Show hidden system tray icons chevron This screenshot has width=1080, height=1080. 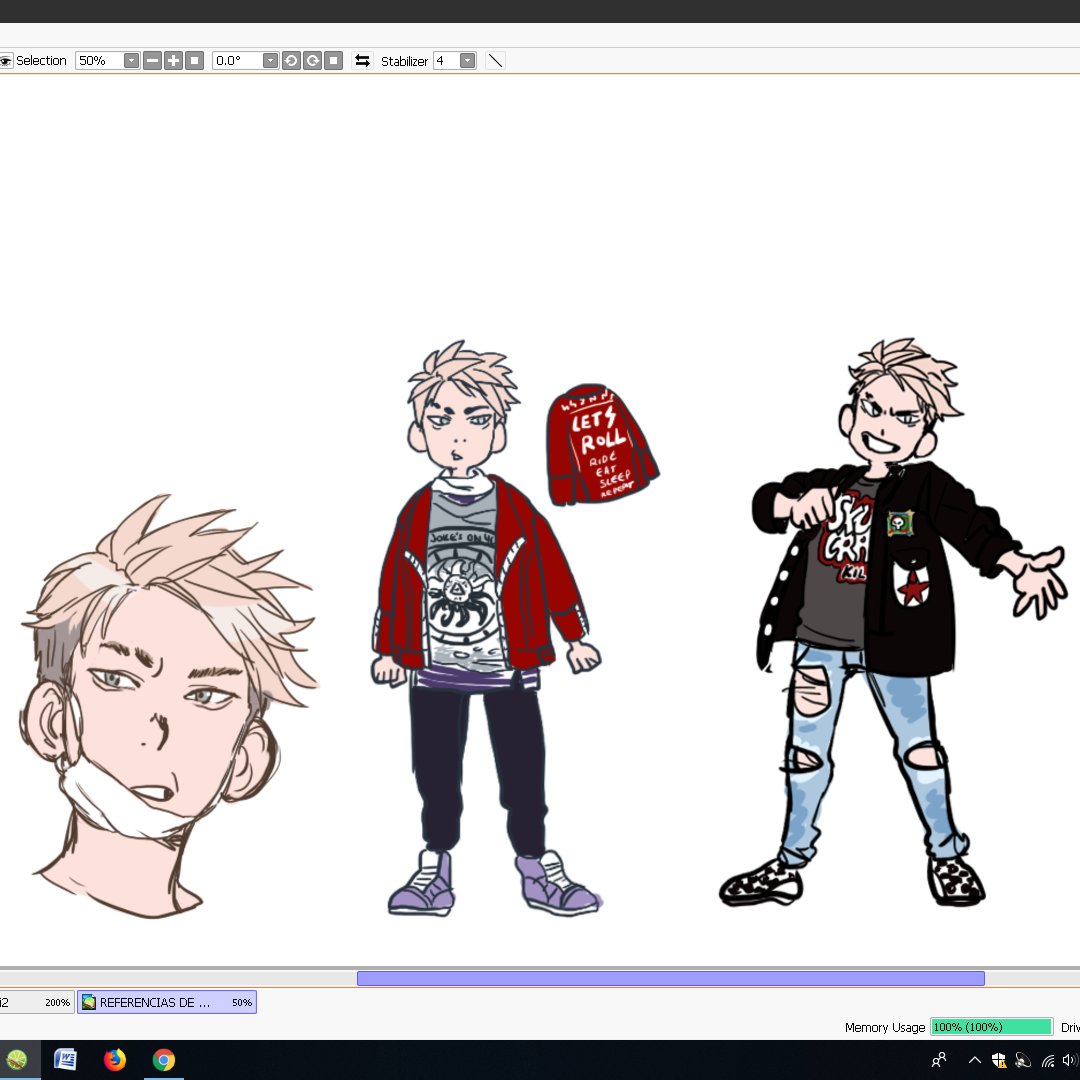click(975, 1060)
